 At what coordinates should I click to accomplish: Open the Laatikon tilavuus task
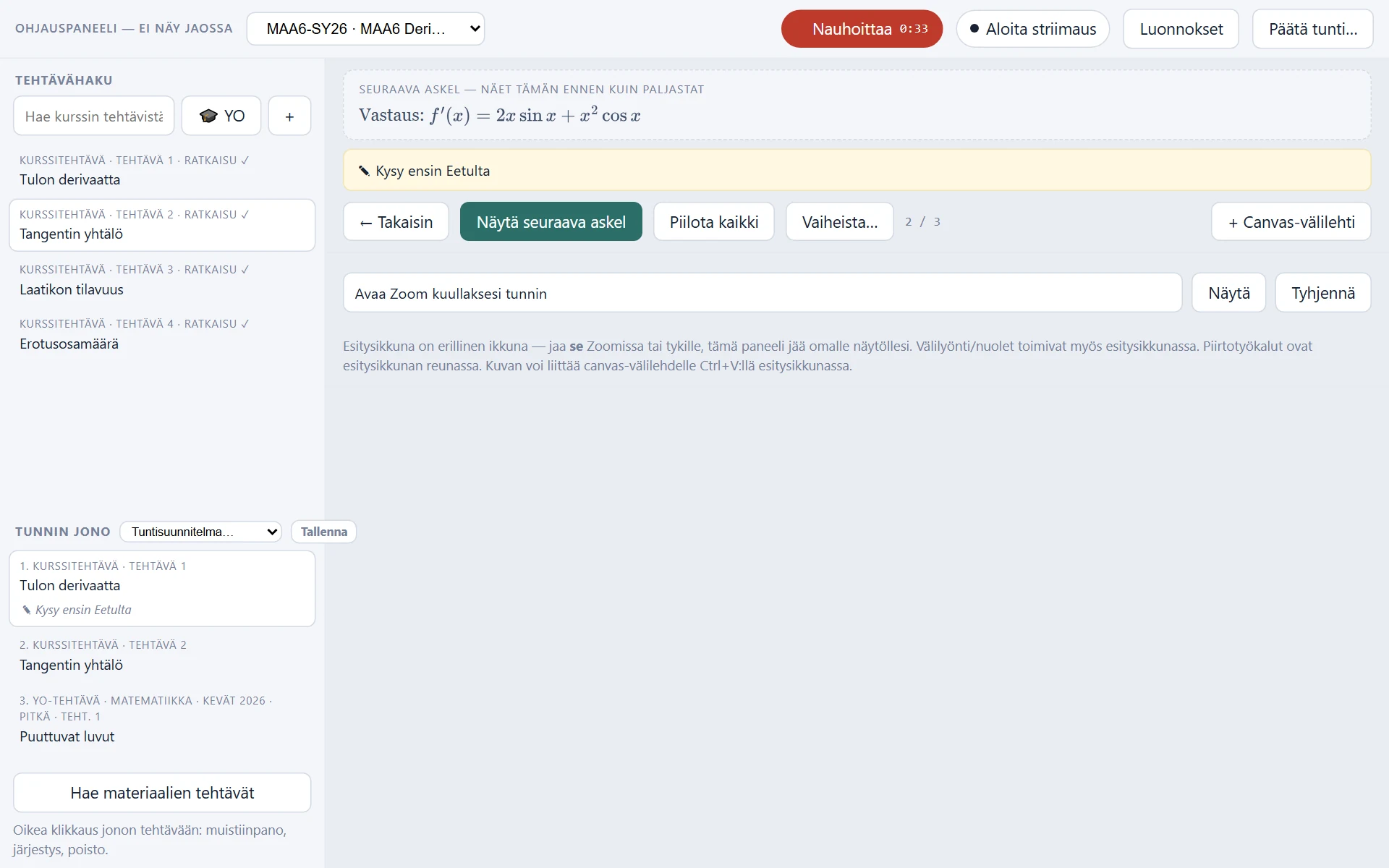(162, 280)
